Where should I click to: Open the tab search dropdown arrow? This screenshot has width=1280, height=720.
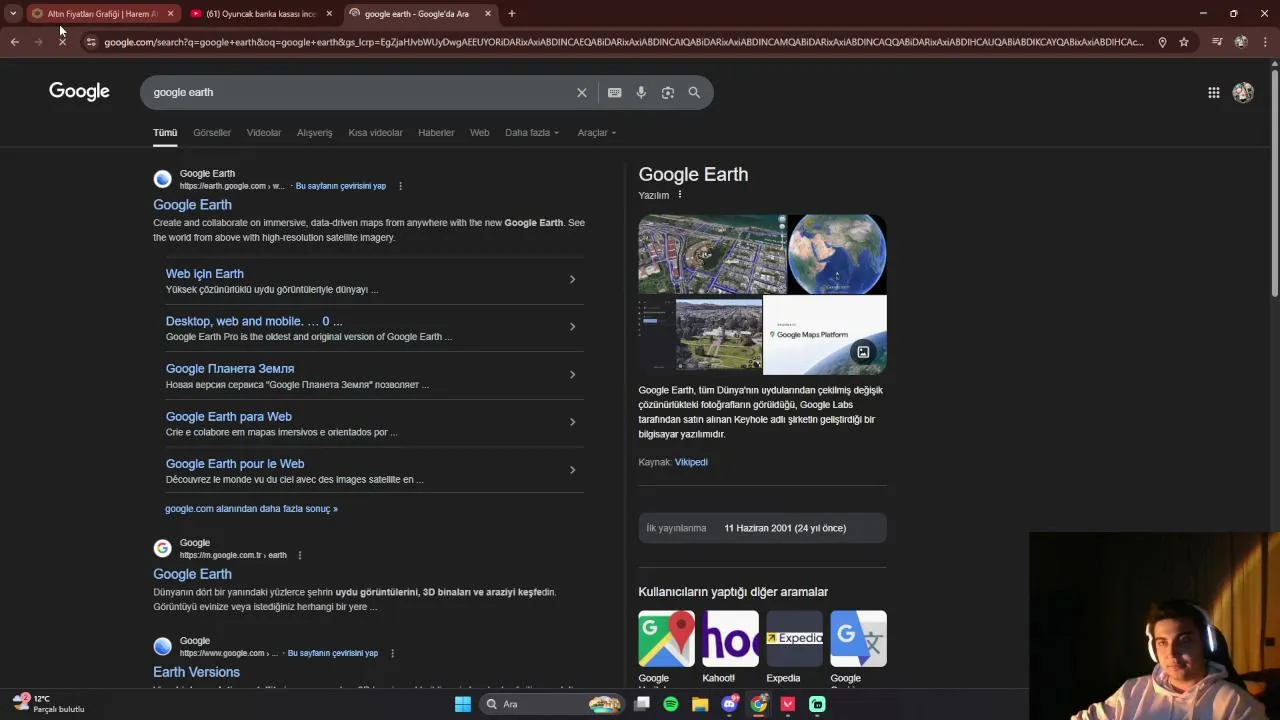13,14
